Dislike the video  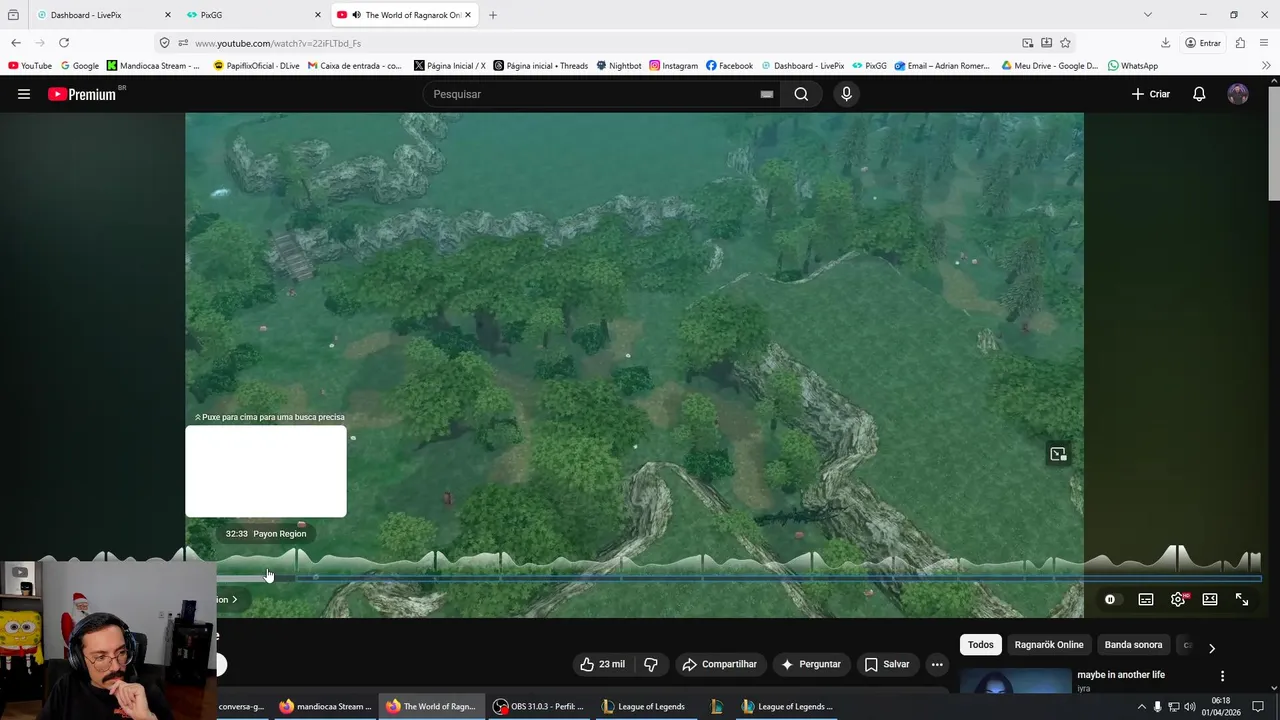coord(651,664)
